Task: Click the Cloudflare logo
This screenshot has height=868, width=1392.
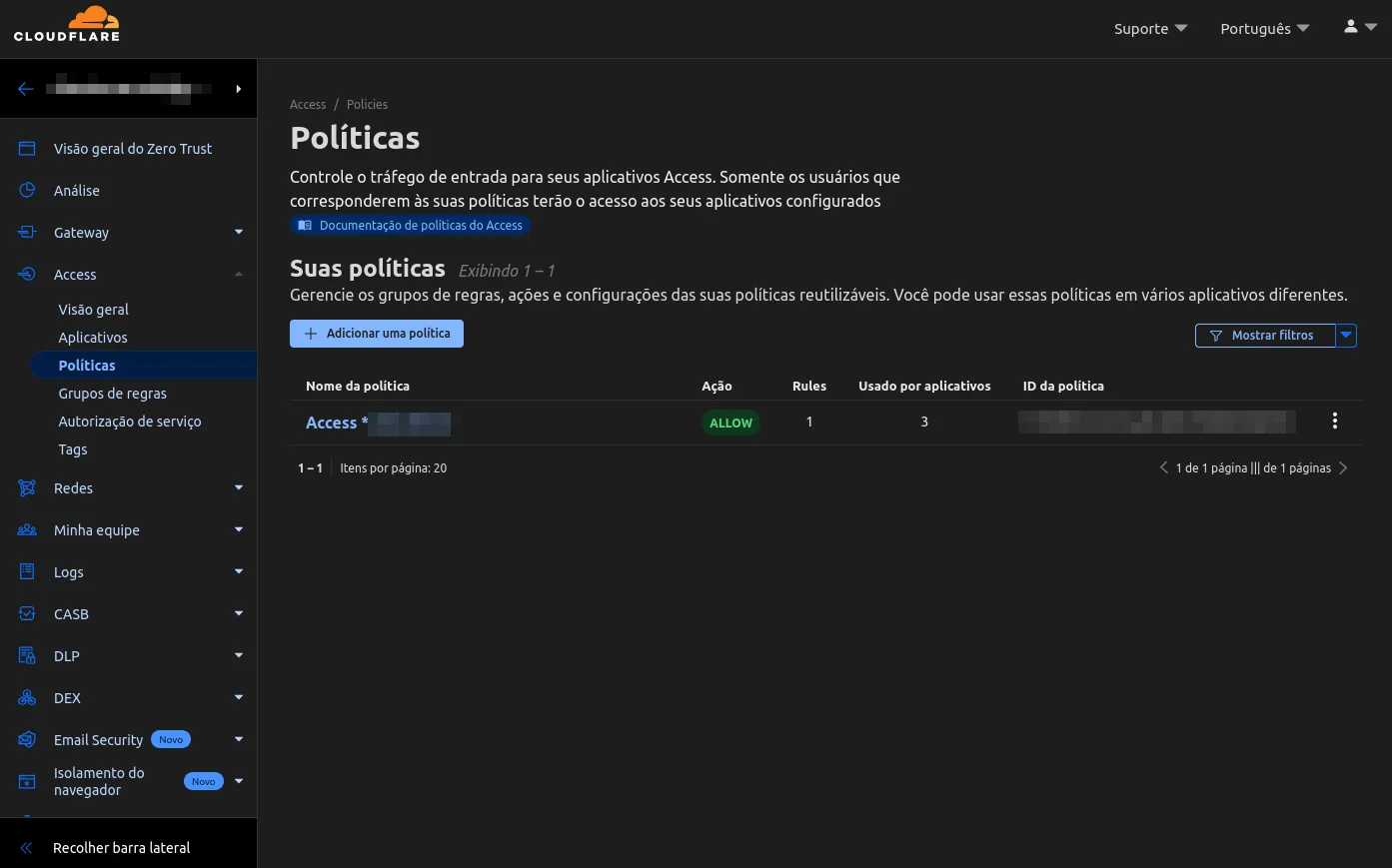Action: click(x=66, y=25)
